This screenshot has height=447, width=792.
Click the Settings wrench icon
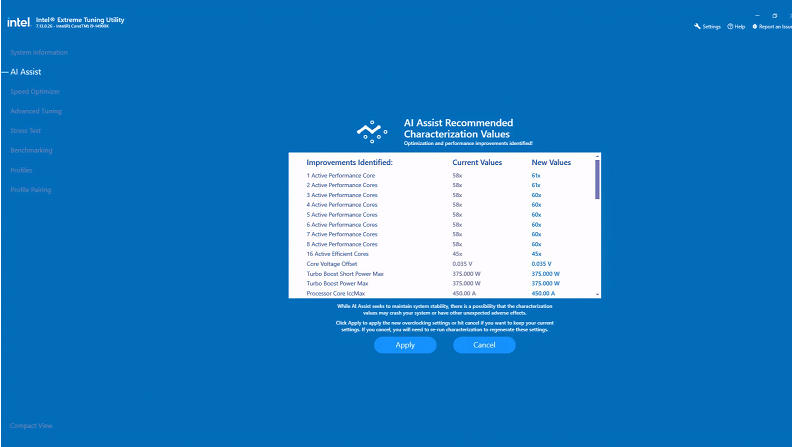pos(698,26)
